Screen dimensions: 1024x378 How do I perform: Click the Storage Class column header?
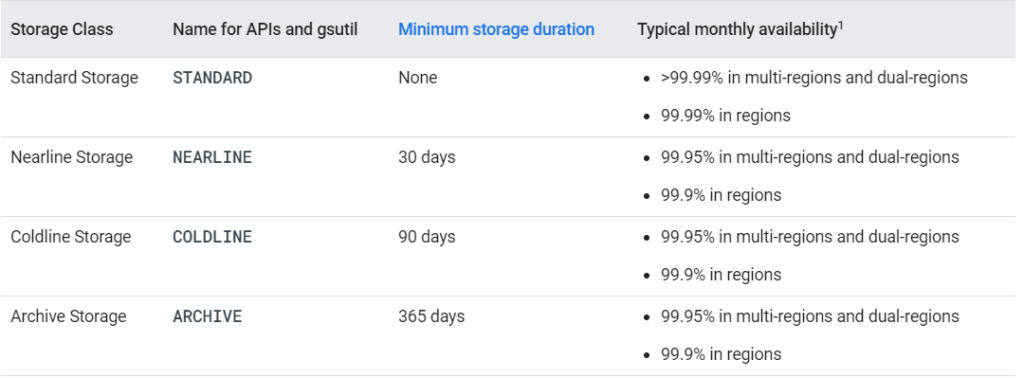(62, 29)
